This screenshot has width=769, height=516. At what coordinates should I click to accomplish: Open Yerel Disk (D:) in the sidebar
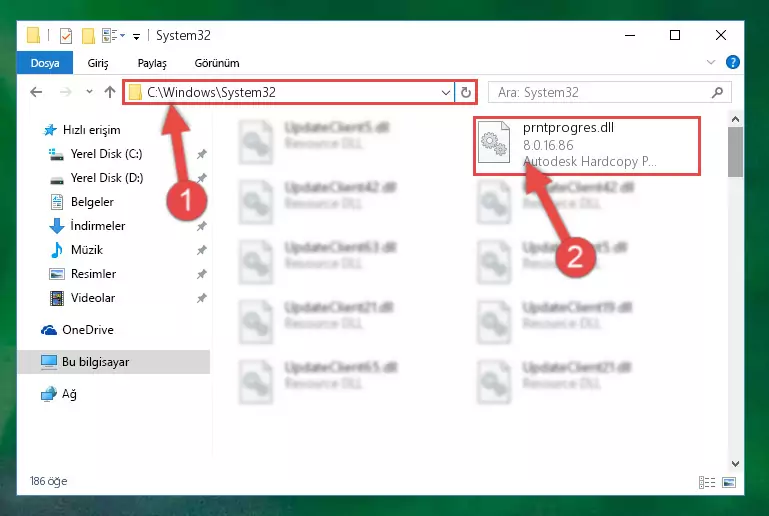pyautogui.click(x=96, y=178)
